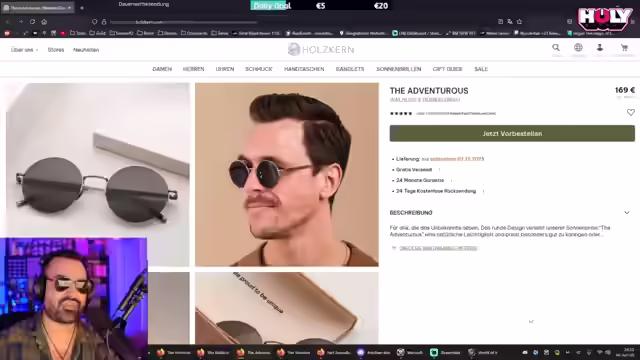Click the 24 Tage Kostenlose Rücksendung text

[x=436, y=191]
